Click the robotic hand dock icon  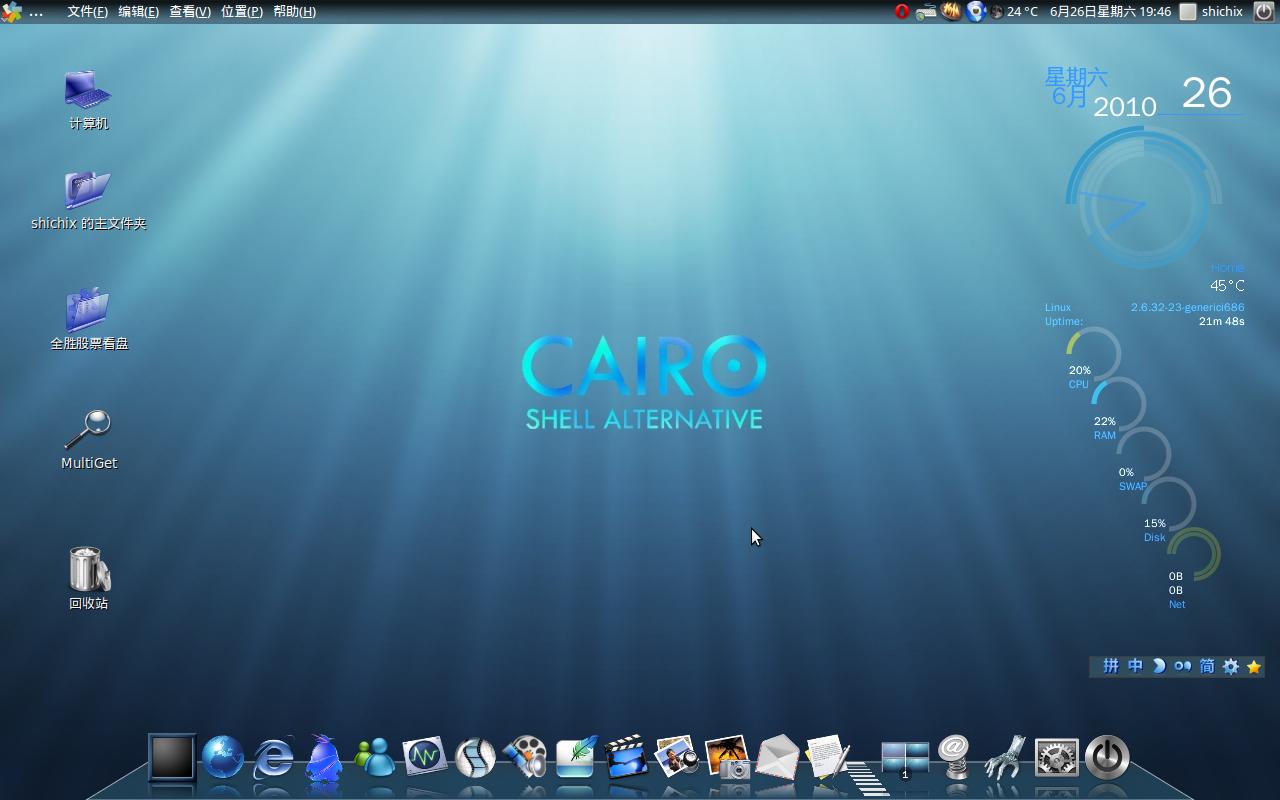coord(1005,757)
